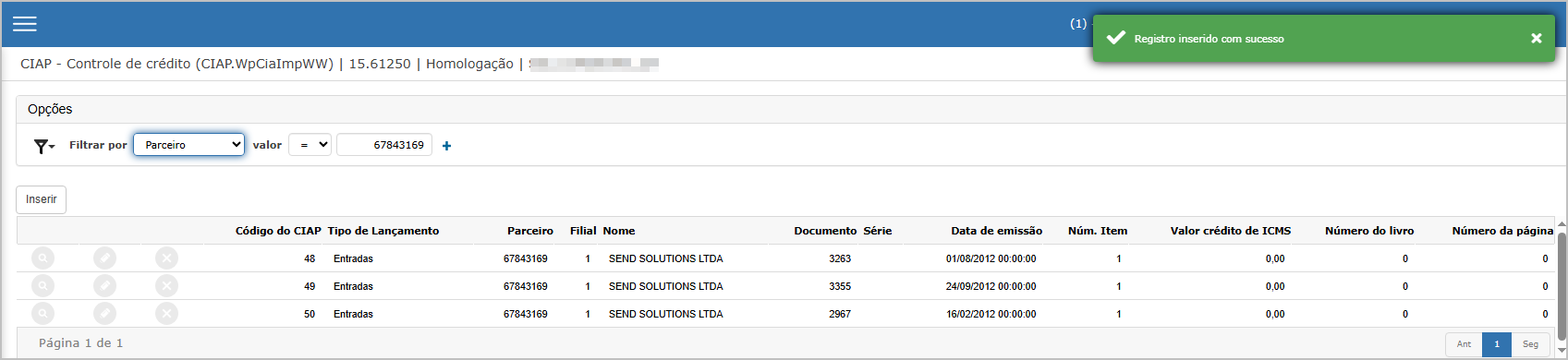
Task: Sort by Número da página column
Action: point(1502,231)
